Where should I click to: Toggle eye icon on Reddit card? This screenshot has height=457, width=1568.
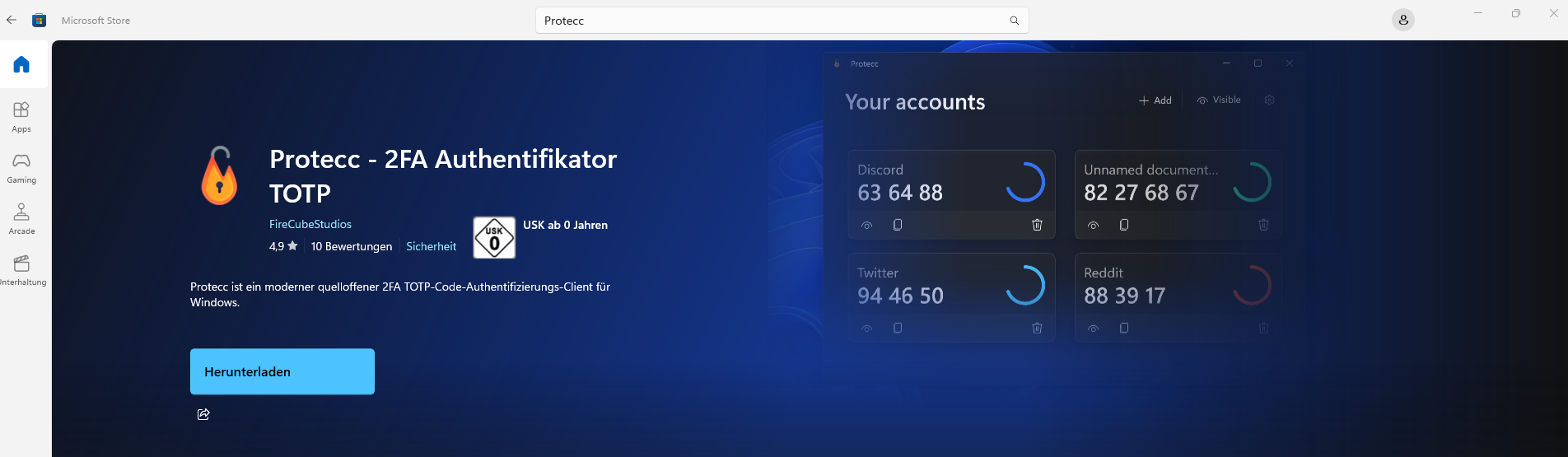point(1093,328)
